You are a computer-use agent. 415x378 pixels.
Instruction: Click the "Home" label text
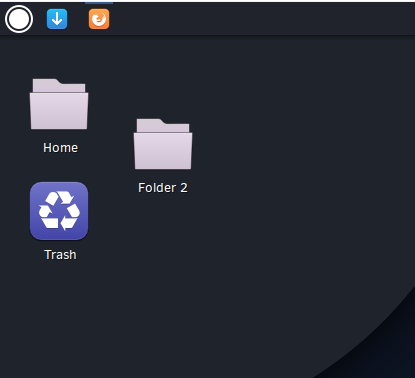(60, 148)
